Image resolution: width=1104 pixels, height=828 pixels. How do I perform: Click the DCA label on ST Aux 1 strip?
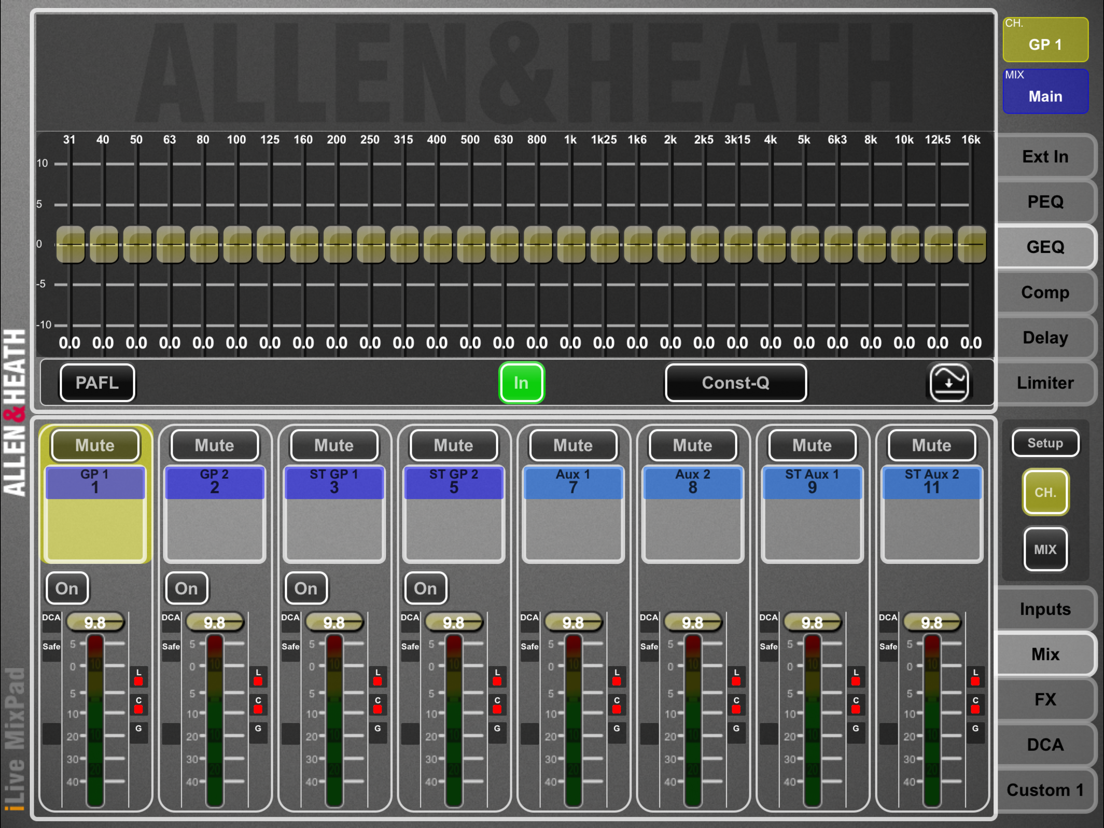(769, 617)
